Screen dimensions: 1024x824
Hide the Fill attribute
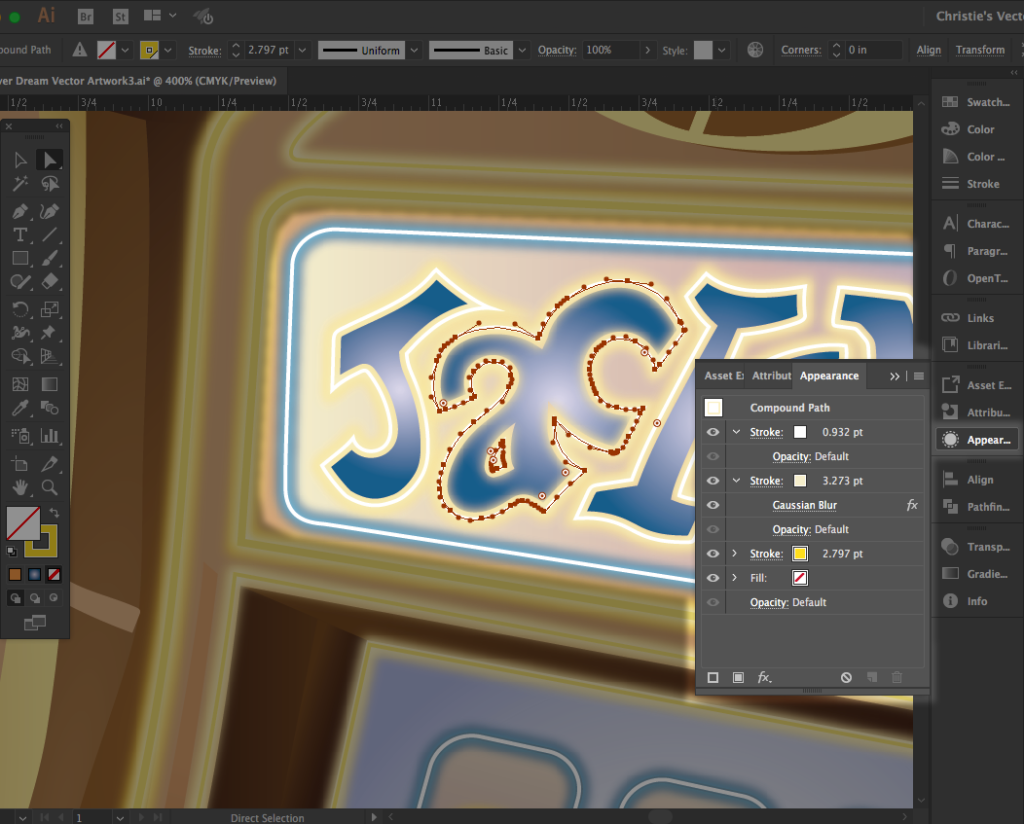[713, 578]
